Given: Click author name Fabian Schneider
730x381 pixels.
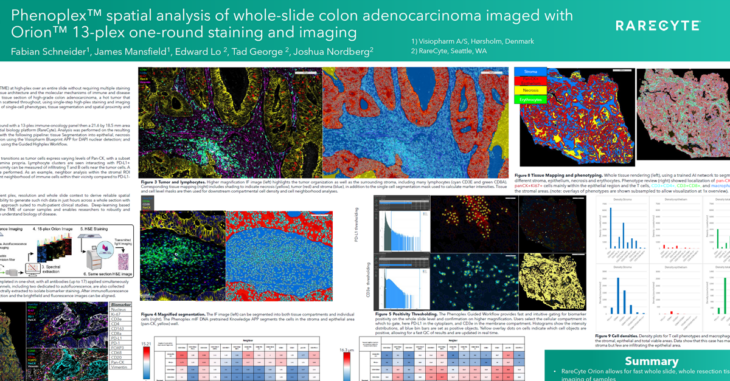Looking at the screenshot, I should pos(48,51).
